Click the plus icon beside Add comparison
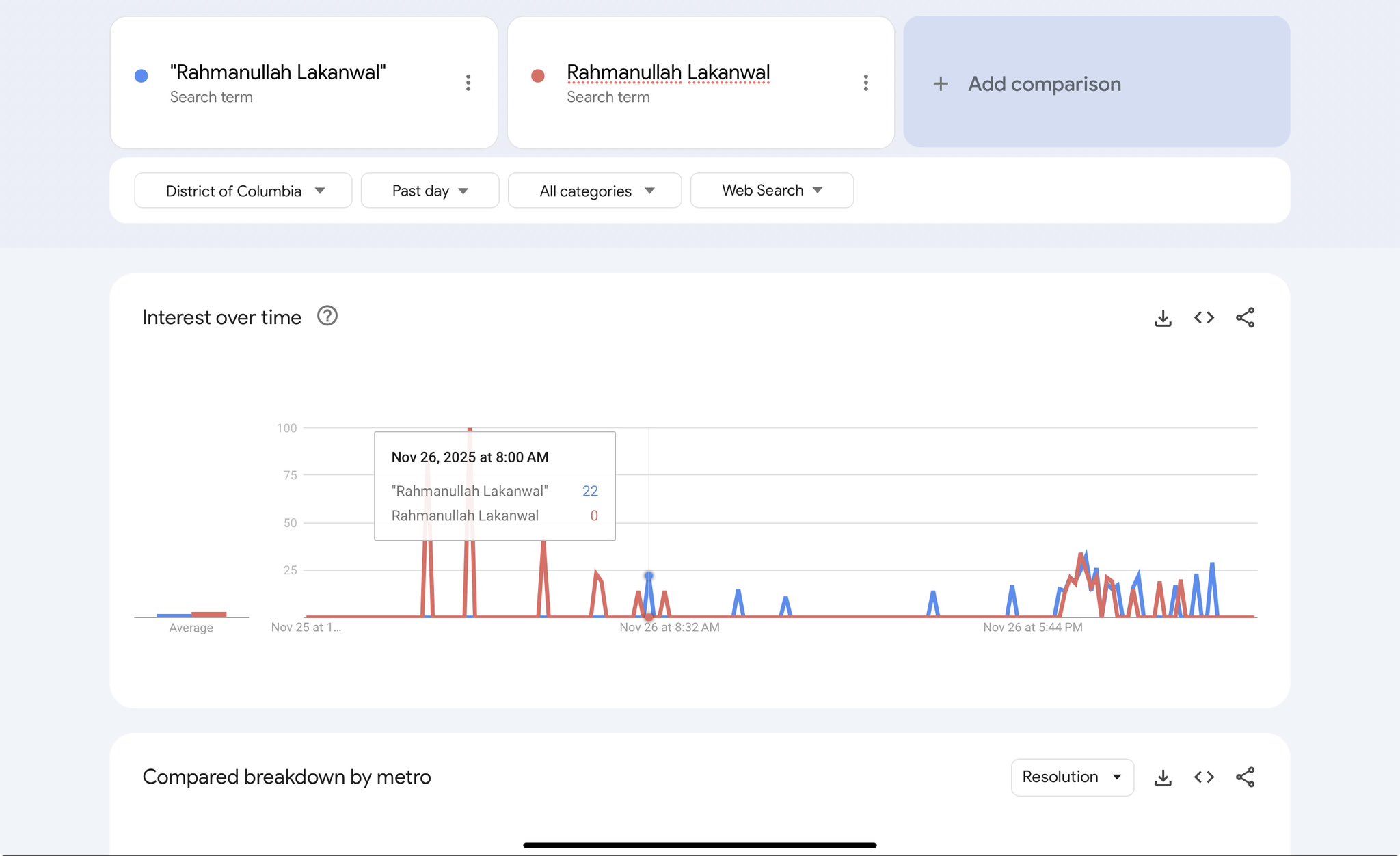This screenshot has height=856, width=1400. point(941,83)
